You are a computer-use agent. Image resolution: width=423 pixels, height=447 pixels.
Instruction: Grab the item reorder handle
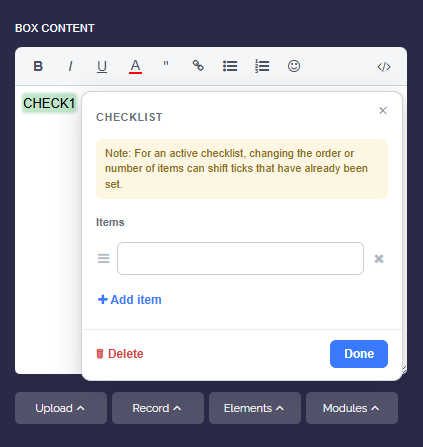(x=104, y=258)
